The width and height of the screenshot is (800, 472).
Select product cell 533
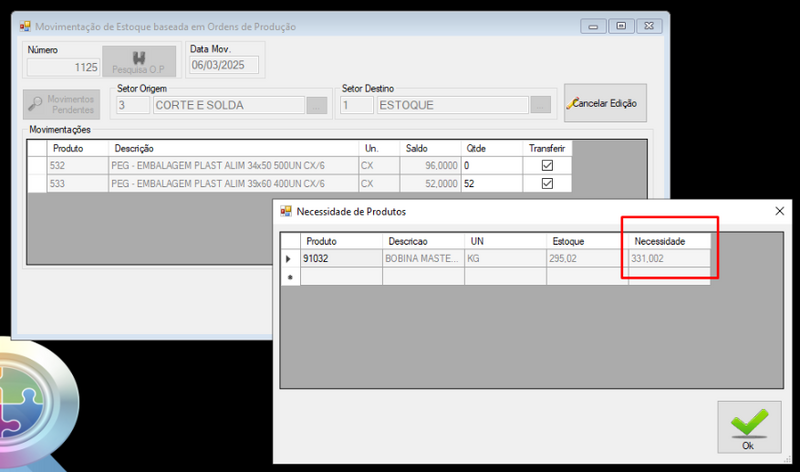(x=78, y=184)
